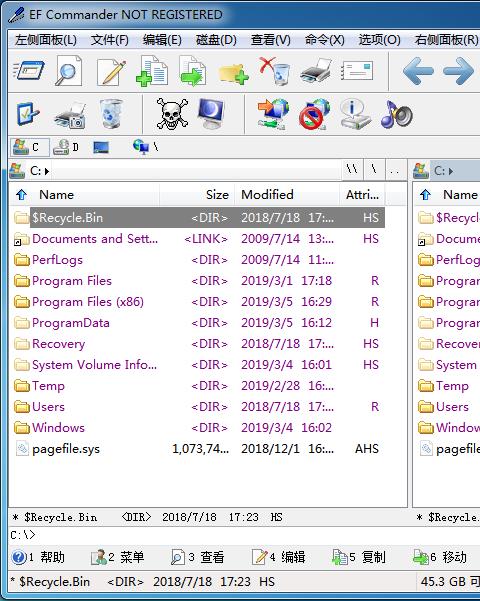Open the 查看(V) menu
The image size is (480, 601).
point(271,40)
